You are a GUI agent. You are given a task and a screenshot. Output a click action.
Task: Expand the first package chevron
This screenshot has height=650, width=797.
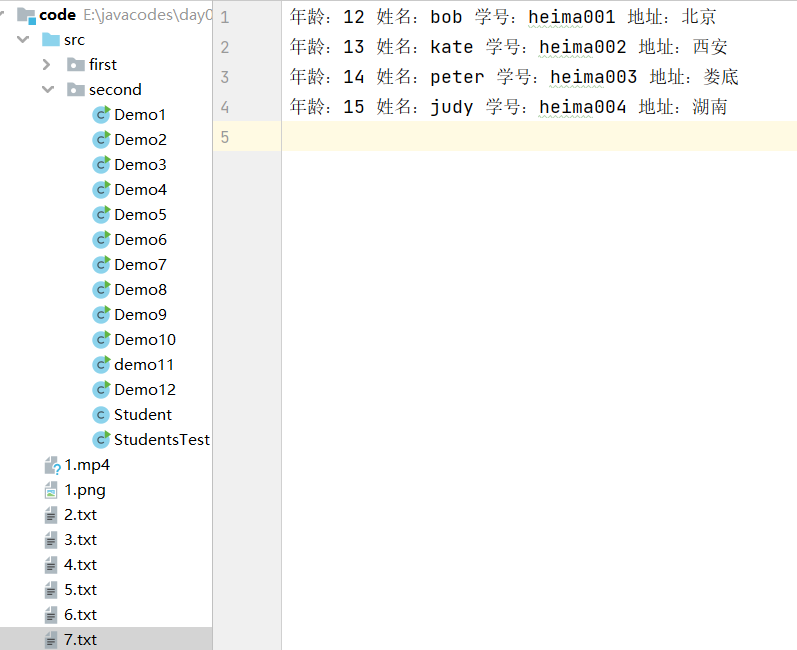[x=46, y=65]
